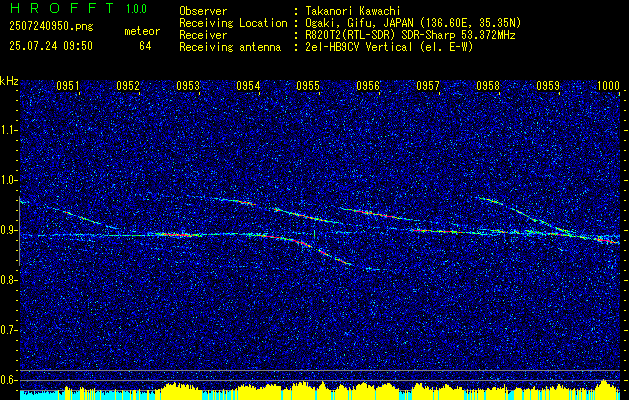Click the 0.8 frequency axis label
629x400 pixels.
(x=9, y=280)
